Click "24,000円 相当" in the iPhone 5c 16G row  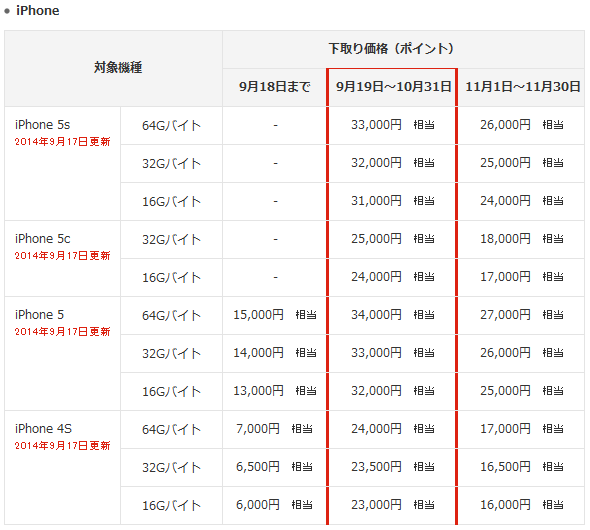(393, 276)
